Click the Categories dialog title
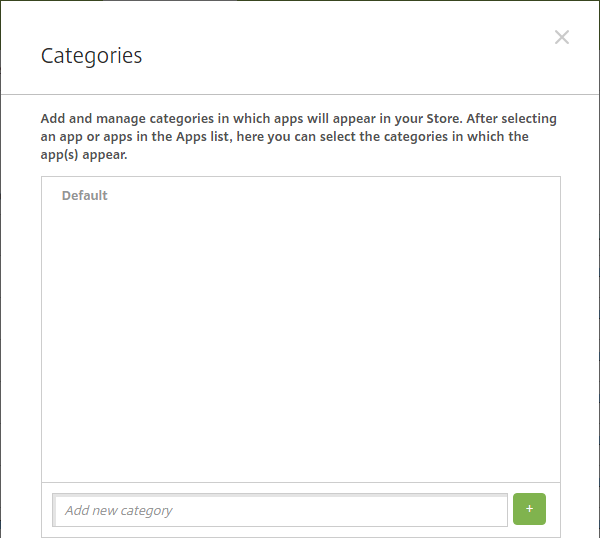This screenshot has width=600, height=538. 91,56
